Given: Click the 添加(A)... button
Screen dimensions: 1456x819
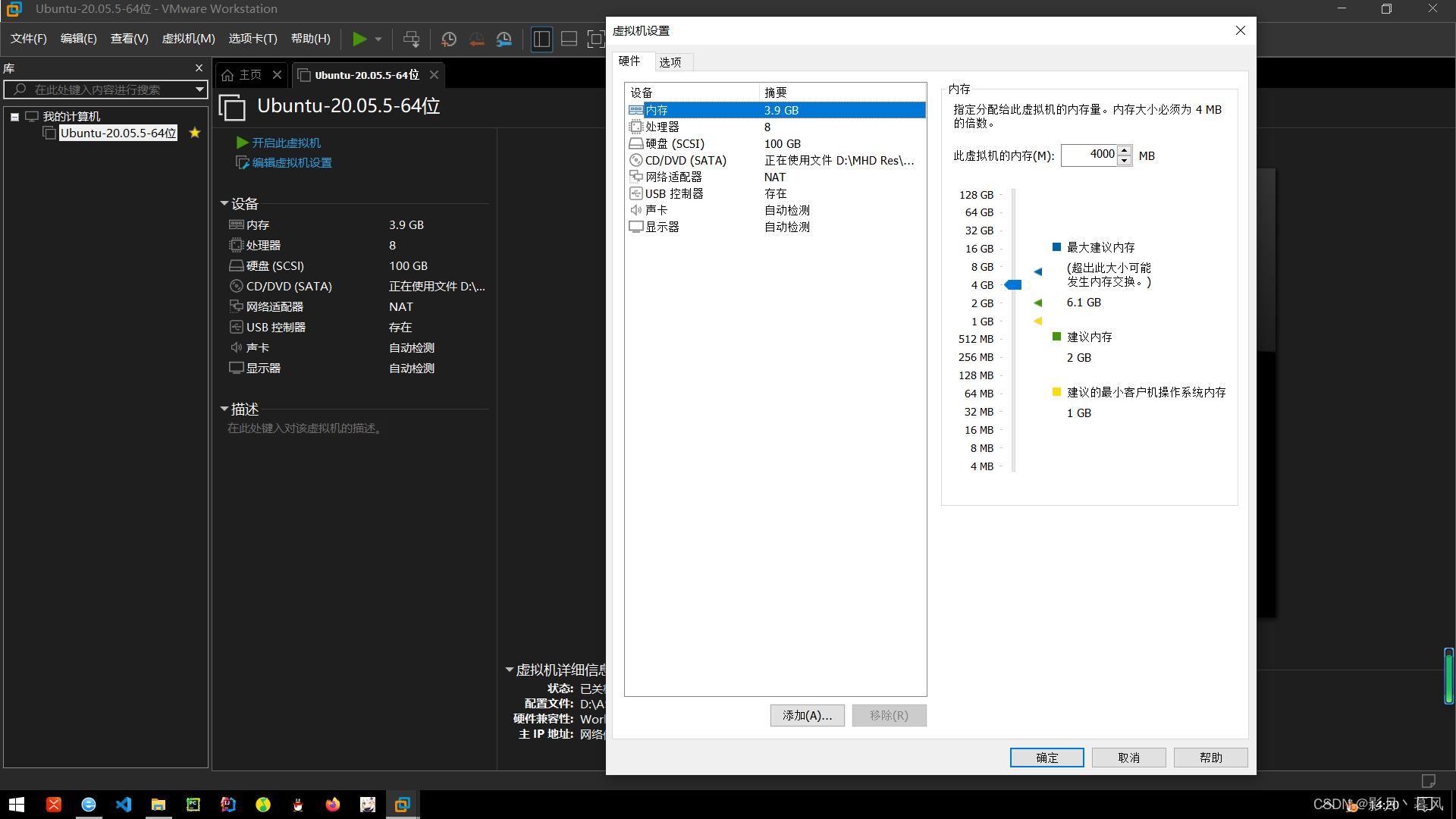Looking at the screenshot, I should 807,715.
